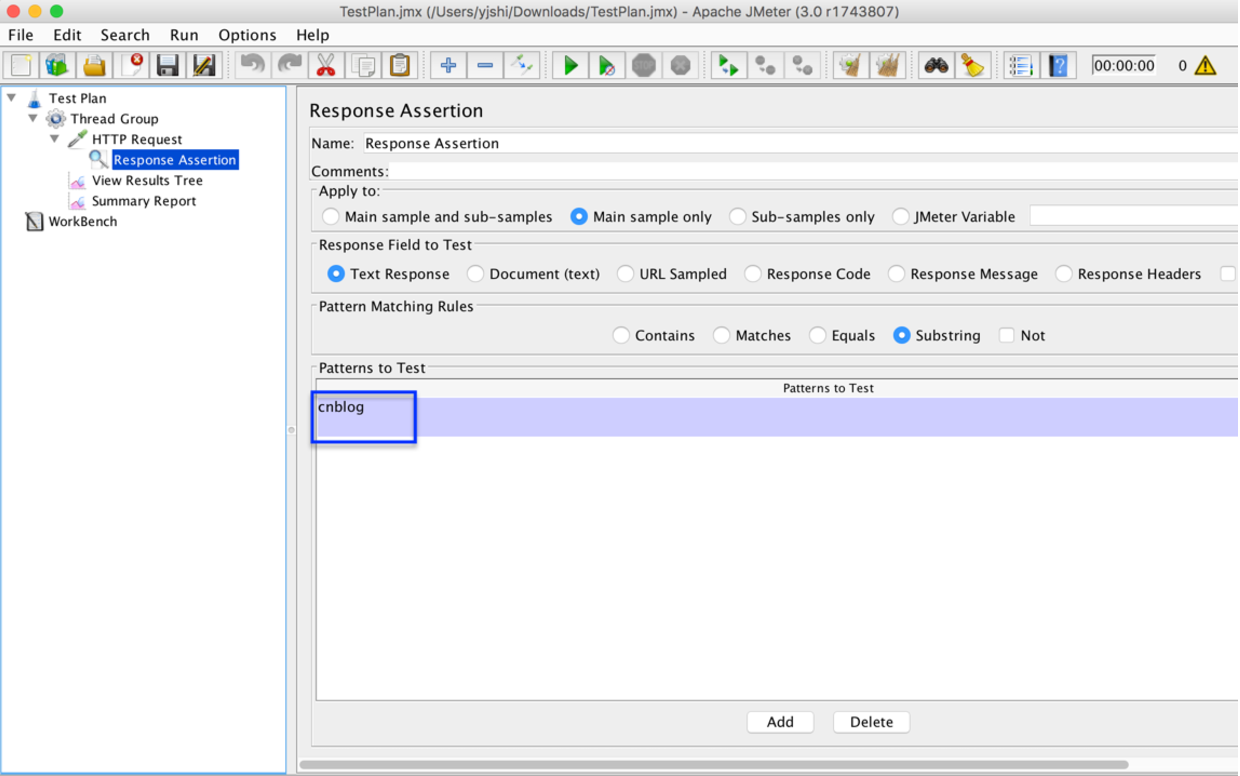
Task: Select Document (text) radio
Action: (x=476, y=274)
